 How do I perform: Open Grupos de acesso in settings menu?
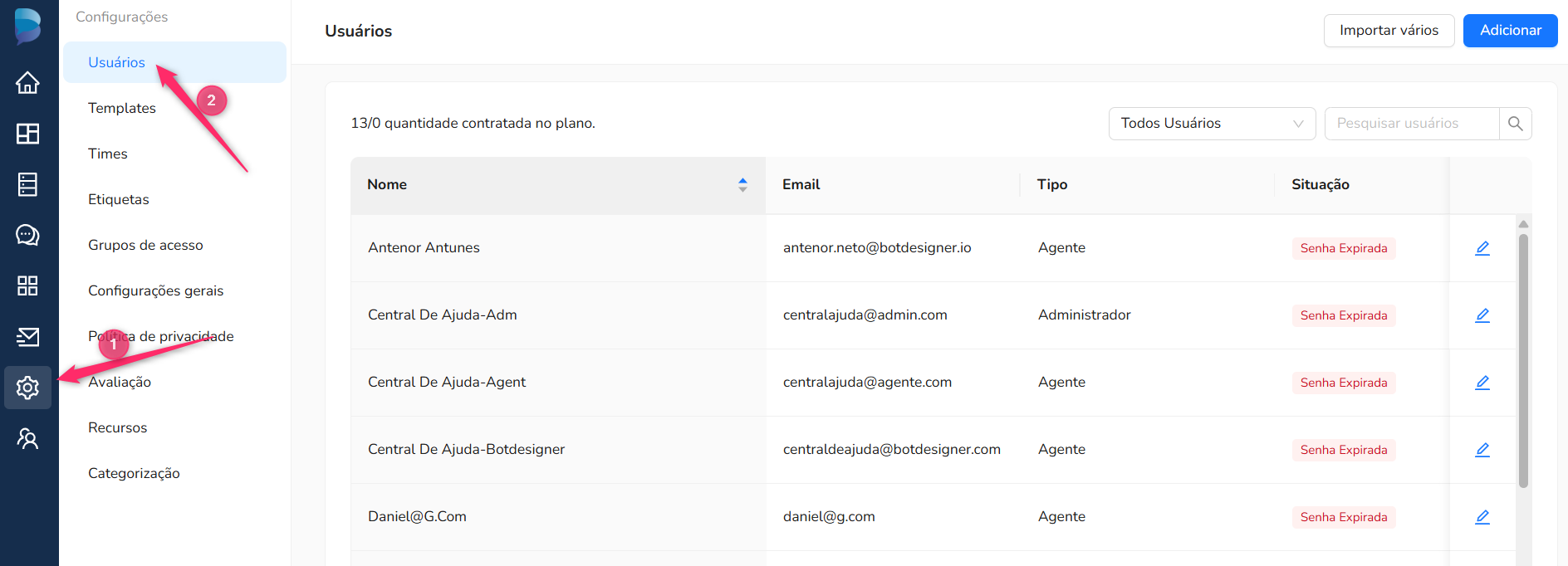pos(145,245)
